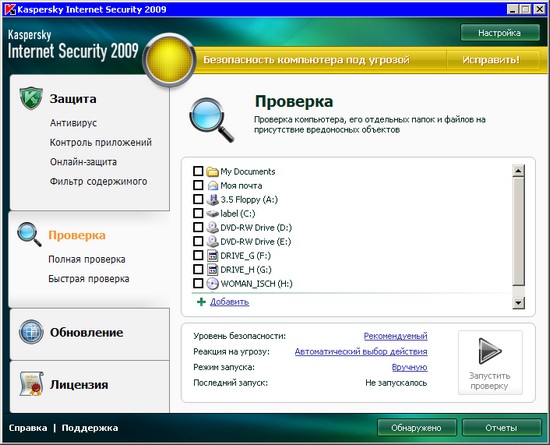Click the large magnifier icon in Проверка header

pos(212,120)
